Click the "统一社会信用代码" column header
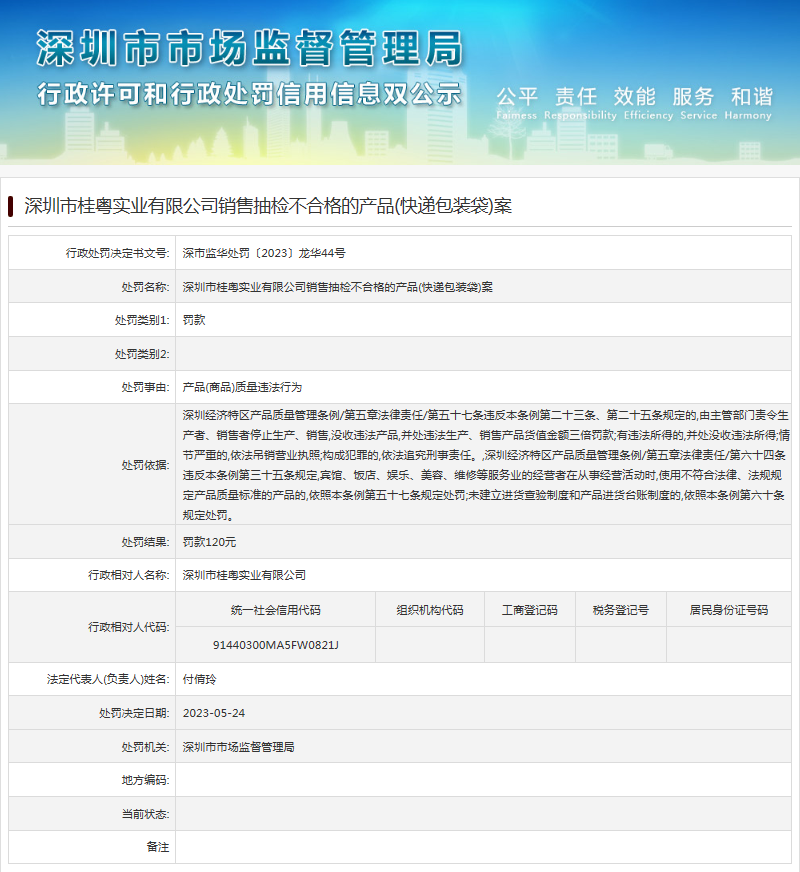This screenshot has height=872, width=800. point(276,611)
